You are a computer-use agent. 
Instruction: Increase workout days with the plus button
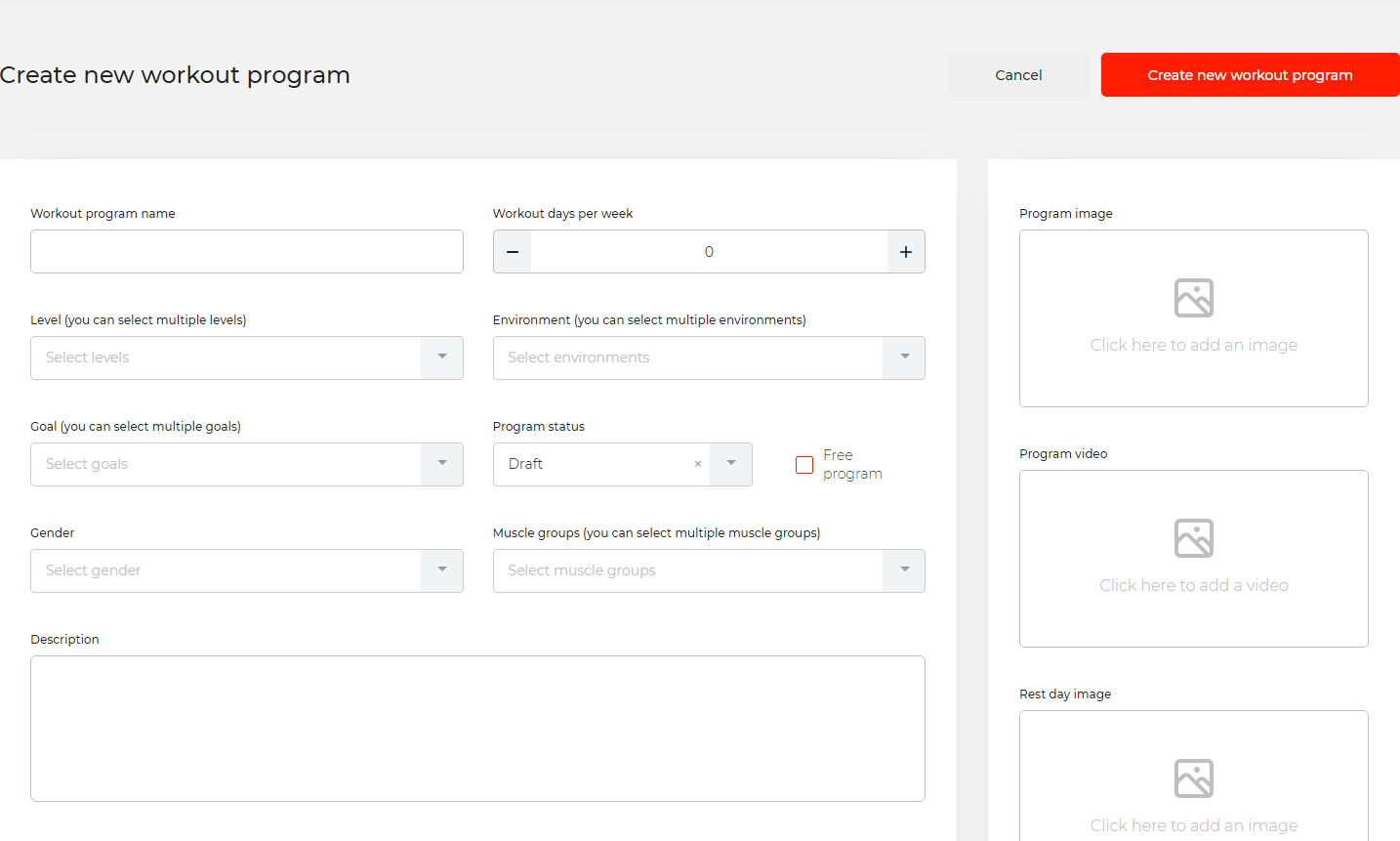[905, 252]
